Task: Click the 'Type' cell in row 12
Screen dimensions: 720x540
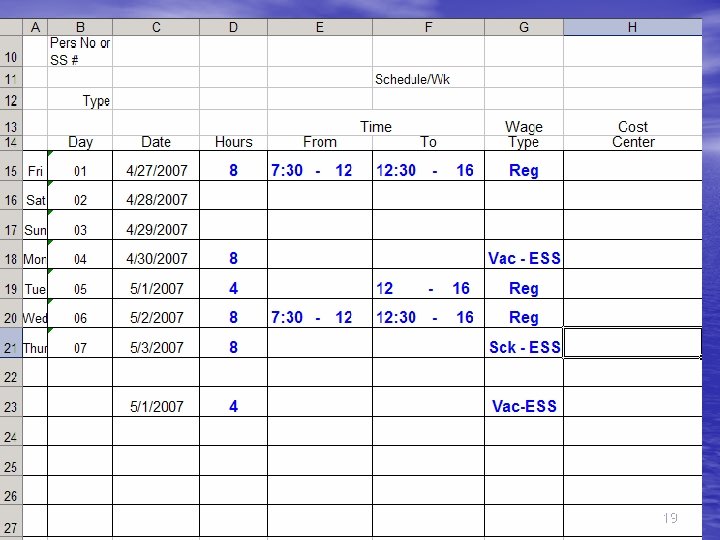Action: [x=80, y=99]
